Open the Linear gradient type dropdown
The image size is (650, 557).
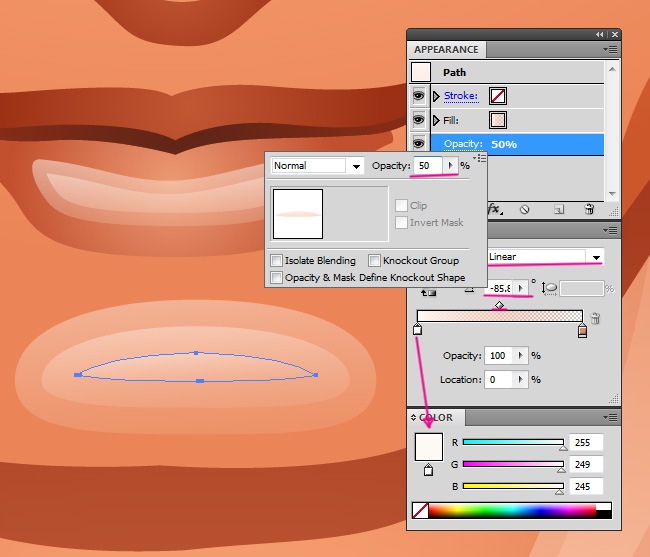[596, 257]
